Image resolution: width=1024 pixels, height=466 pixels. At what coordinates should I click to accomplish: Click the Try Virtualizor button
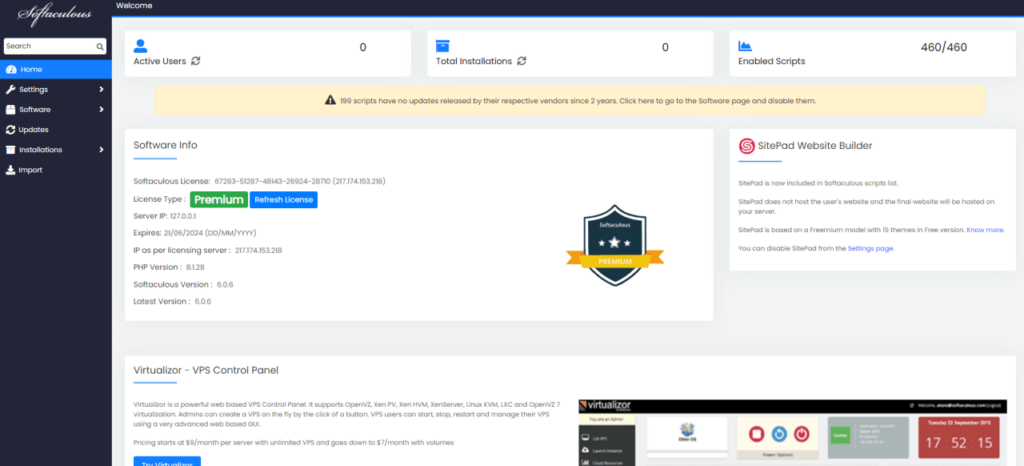pyautogui.click(x=167, y=461)
